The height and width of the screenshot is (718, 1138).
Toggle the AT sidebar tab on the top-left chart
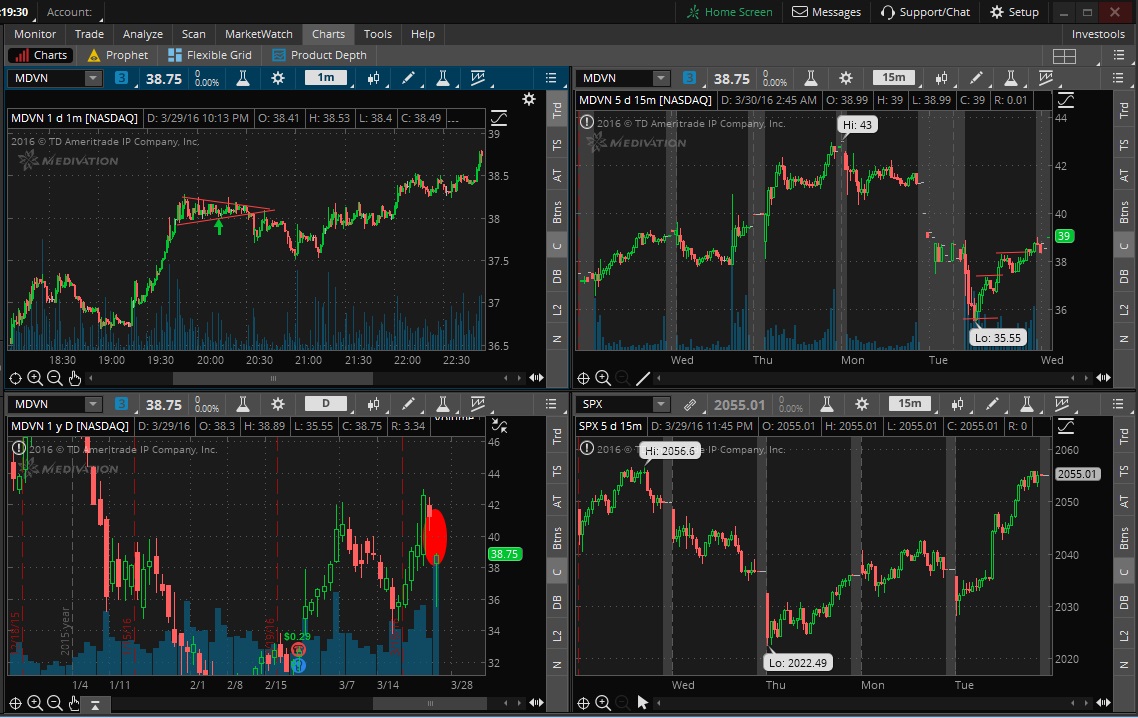click(x=557, y=175)
